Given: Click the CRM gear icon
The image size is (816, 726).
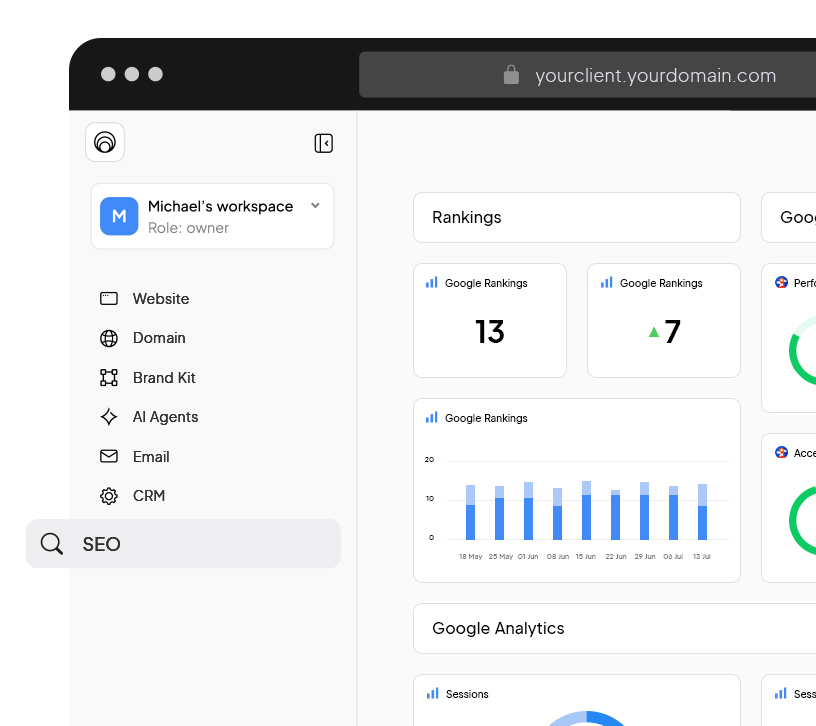Looking at the screenshot, I should (109, 496).
